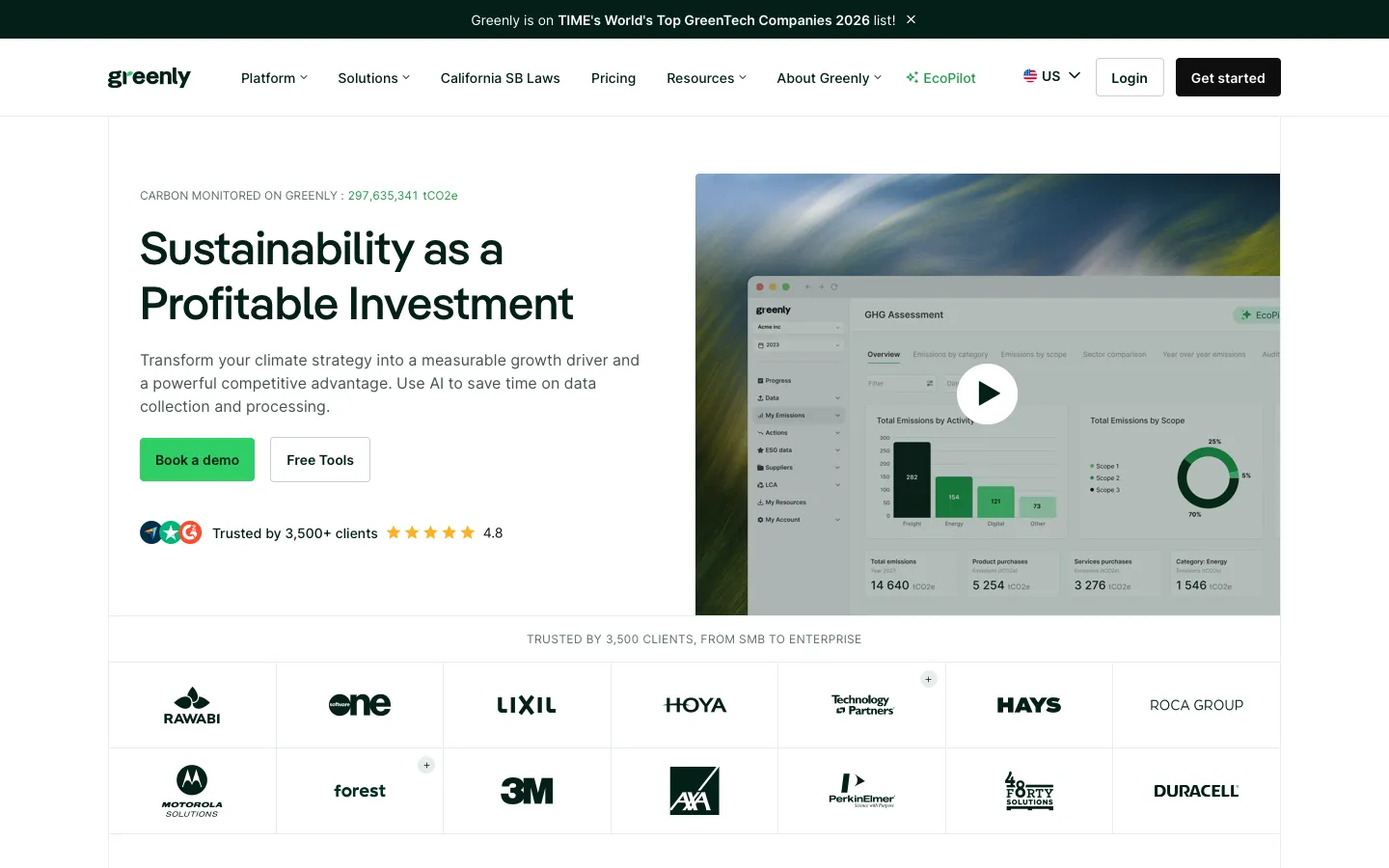Click the PerkinElmer client logo
The height and width of the screenshot is (868, 1389).
(x=862, y=791)
